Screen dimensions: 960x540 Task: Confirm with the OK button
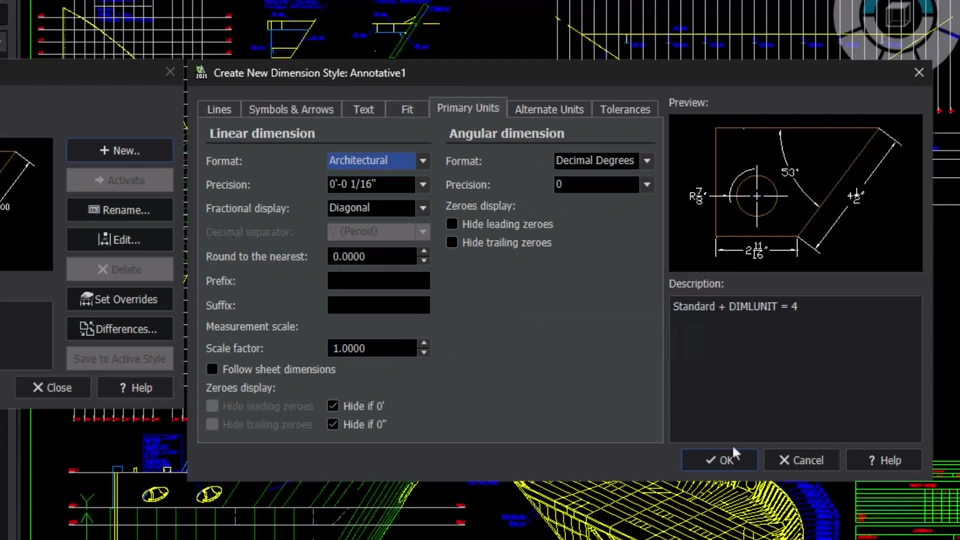718,460
